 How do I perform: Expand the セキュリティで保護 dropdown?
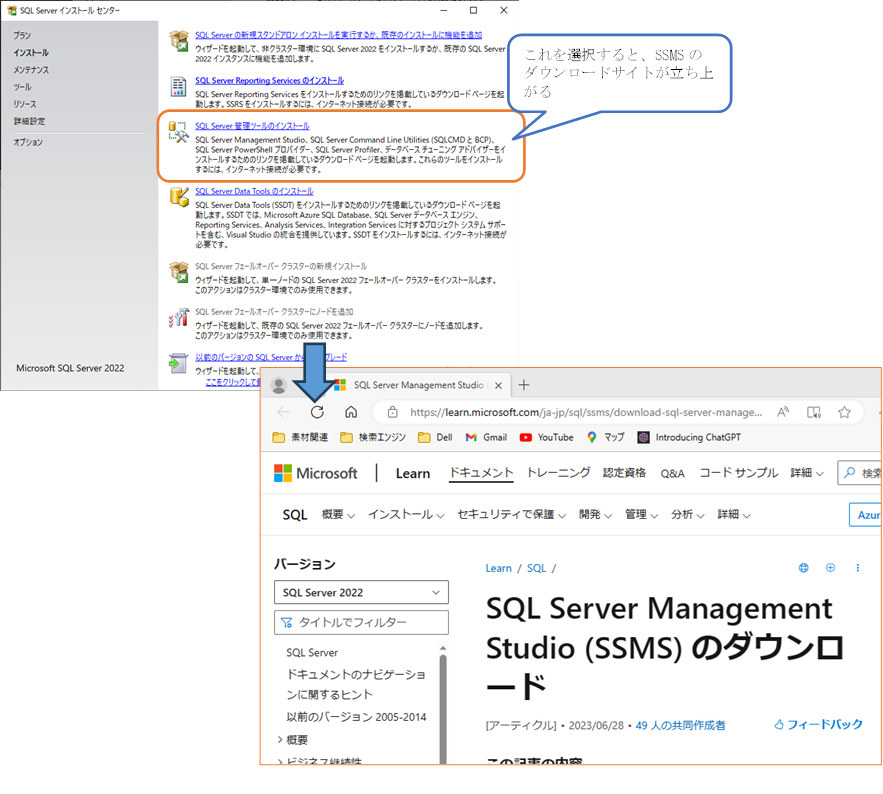click(511, 515)
